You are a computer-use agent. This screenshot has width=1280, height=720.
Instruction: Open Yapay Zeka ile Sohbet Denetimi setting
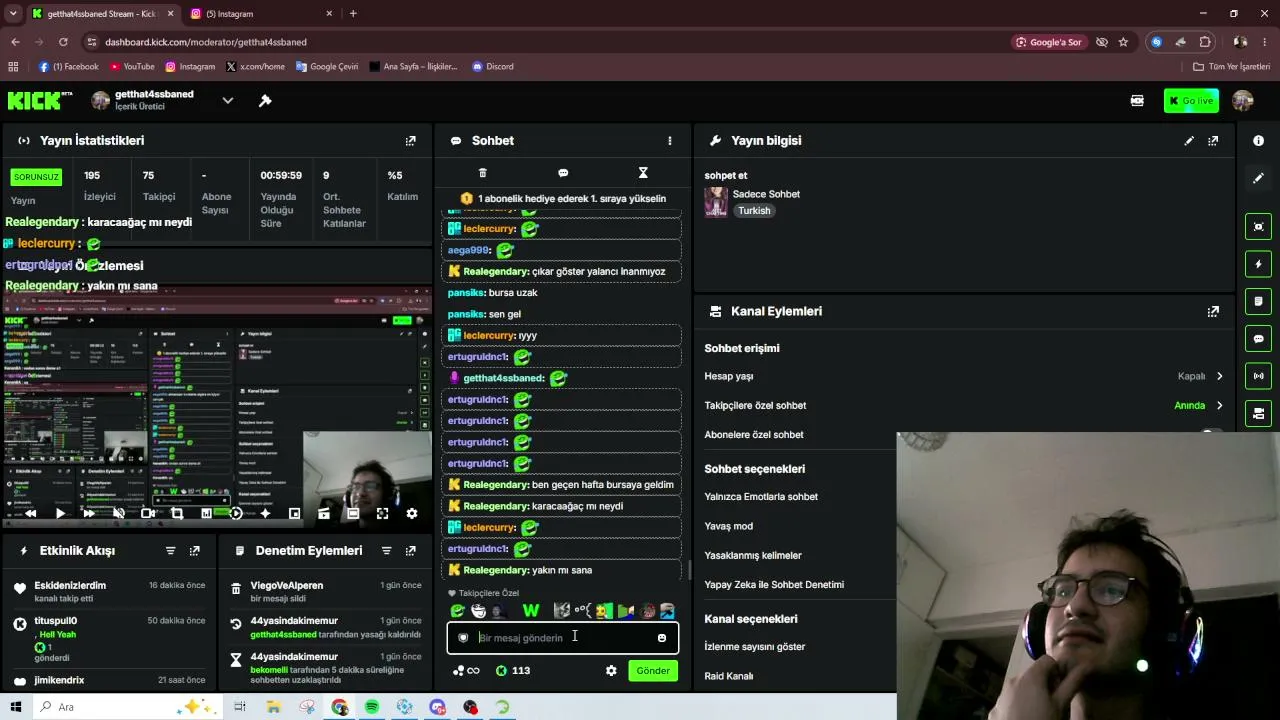[x=774, y=584]
